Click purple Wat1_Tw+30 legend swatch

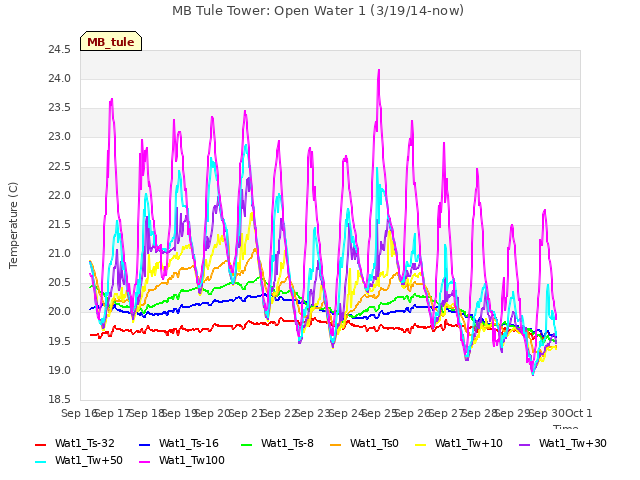click(524, 444)
